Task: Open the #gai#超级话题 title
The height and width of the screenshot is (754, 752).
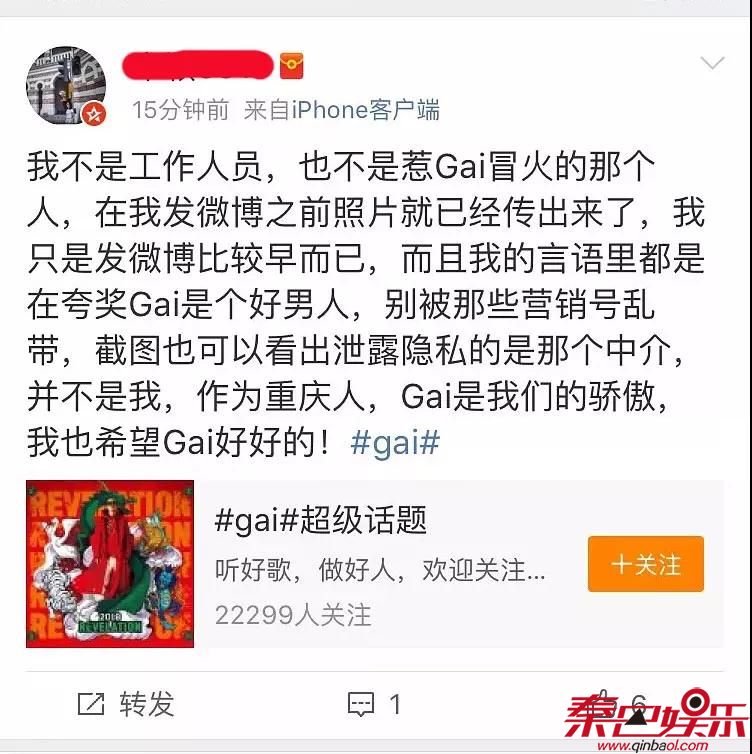Action: click(321, 520)
